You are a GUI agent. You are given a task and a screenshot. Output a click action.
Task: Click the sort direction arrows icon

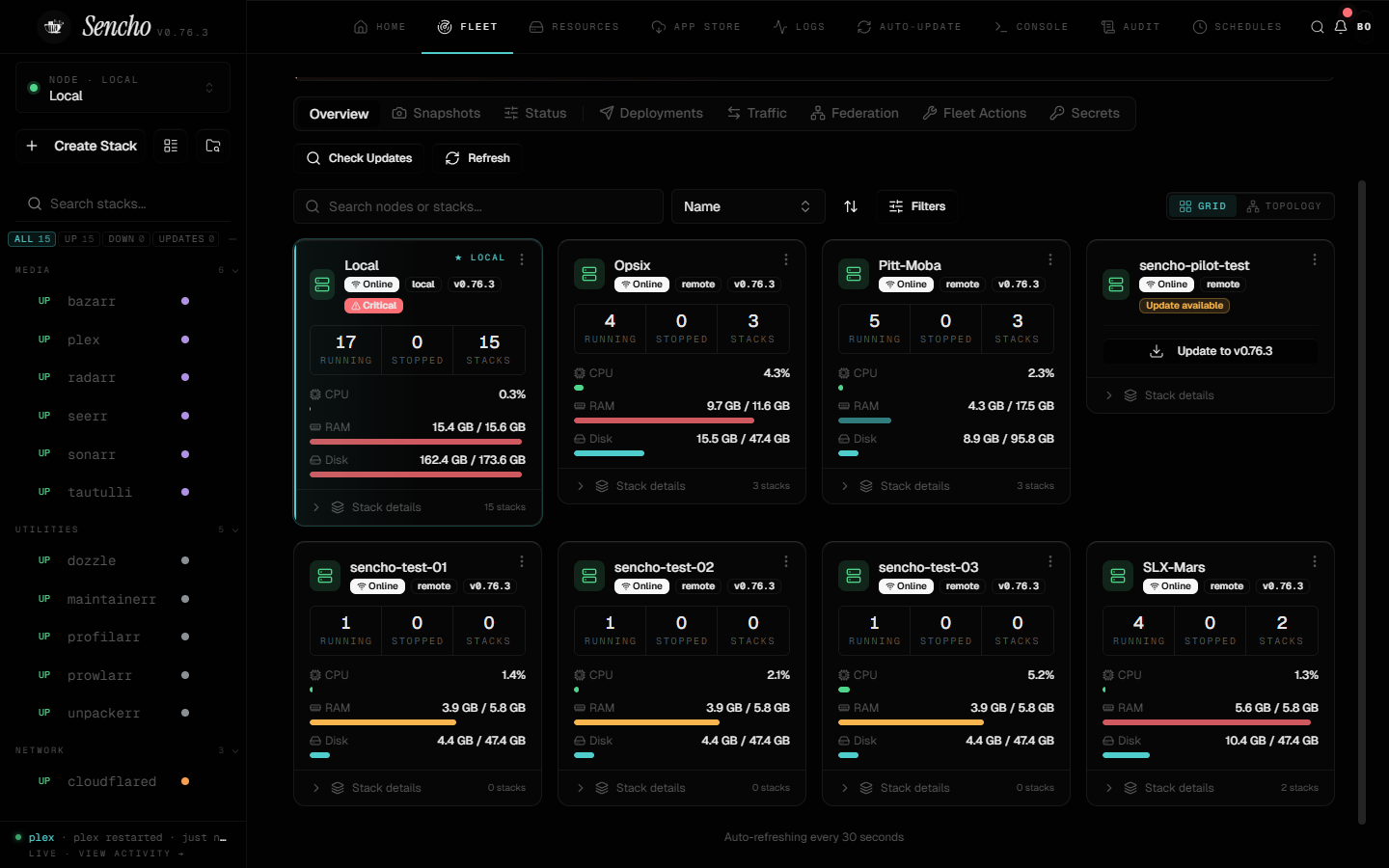pyautogui.click(x=851, y=206)
